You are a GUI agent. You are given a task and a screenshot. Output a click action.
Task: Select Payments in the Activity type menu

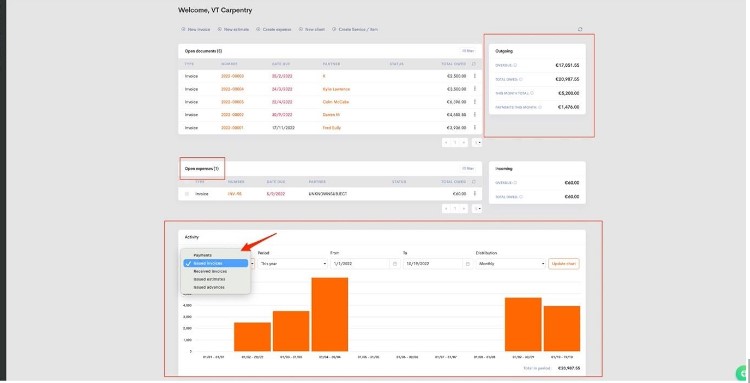(x=216, y=255)
